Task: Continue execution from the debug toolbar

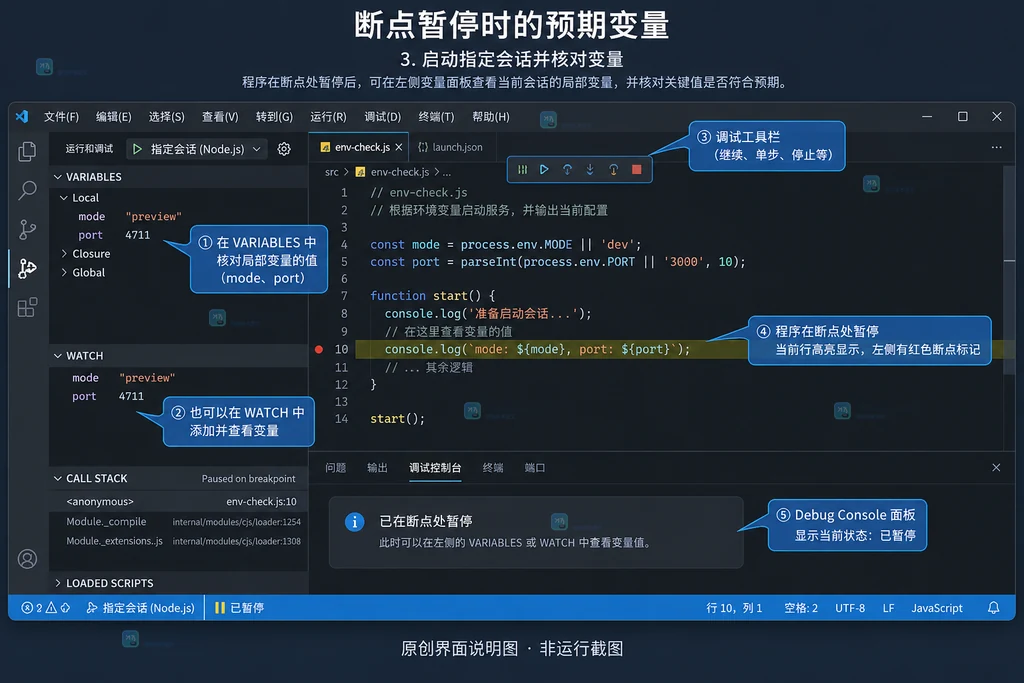Action: pyautogui.click(x=543, y=170)
